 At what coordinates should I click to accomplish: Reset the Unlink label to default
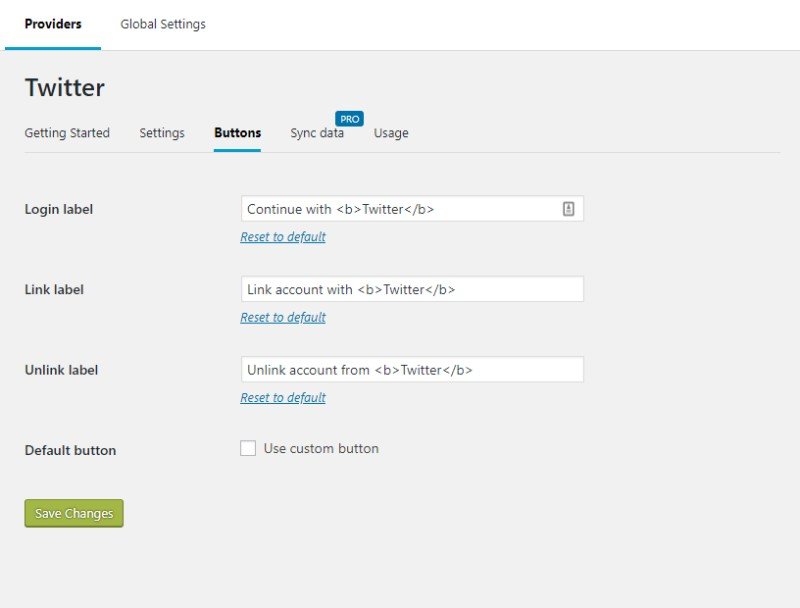point(283,397)
